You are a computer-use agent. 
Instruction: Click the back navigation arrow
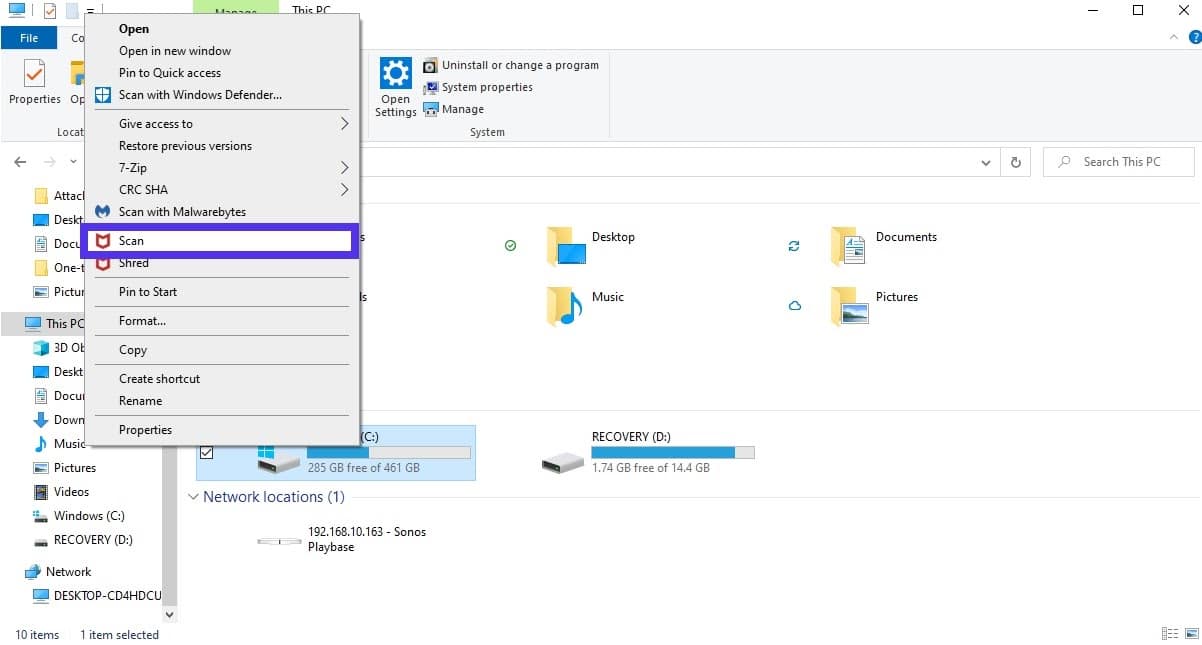coord(19,161)
